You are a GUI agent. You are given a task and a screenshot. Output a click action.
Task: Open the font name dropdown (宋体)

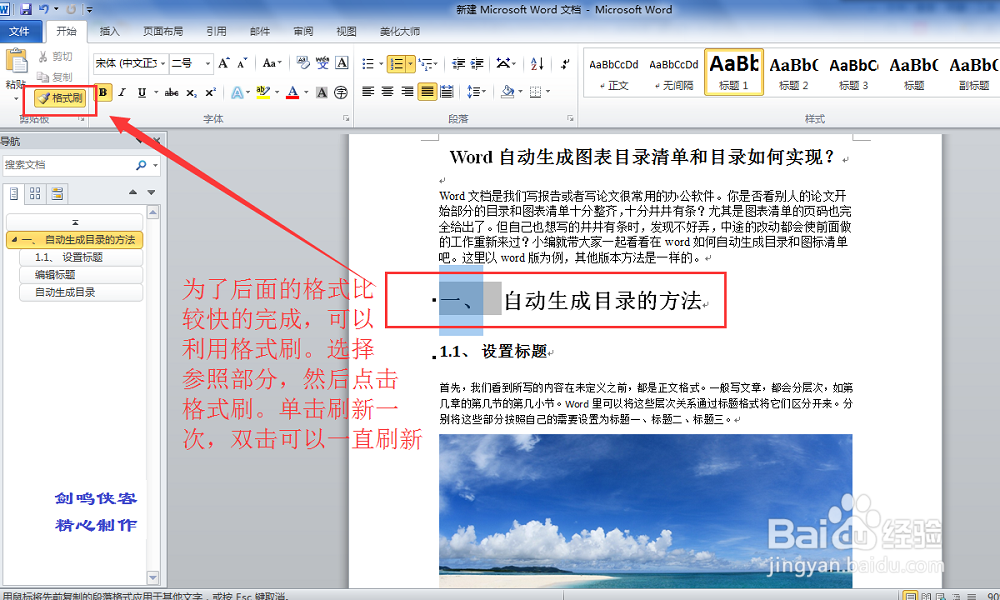coord(163,63)
